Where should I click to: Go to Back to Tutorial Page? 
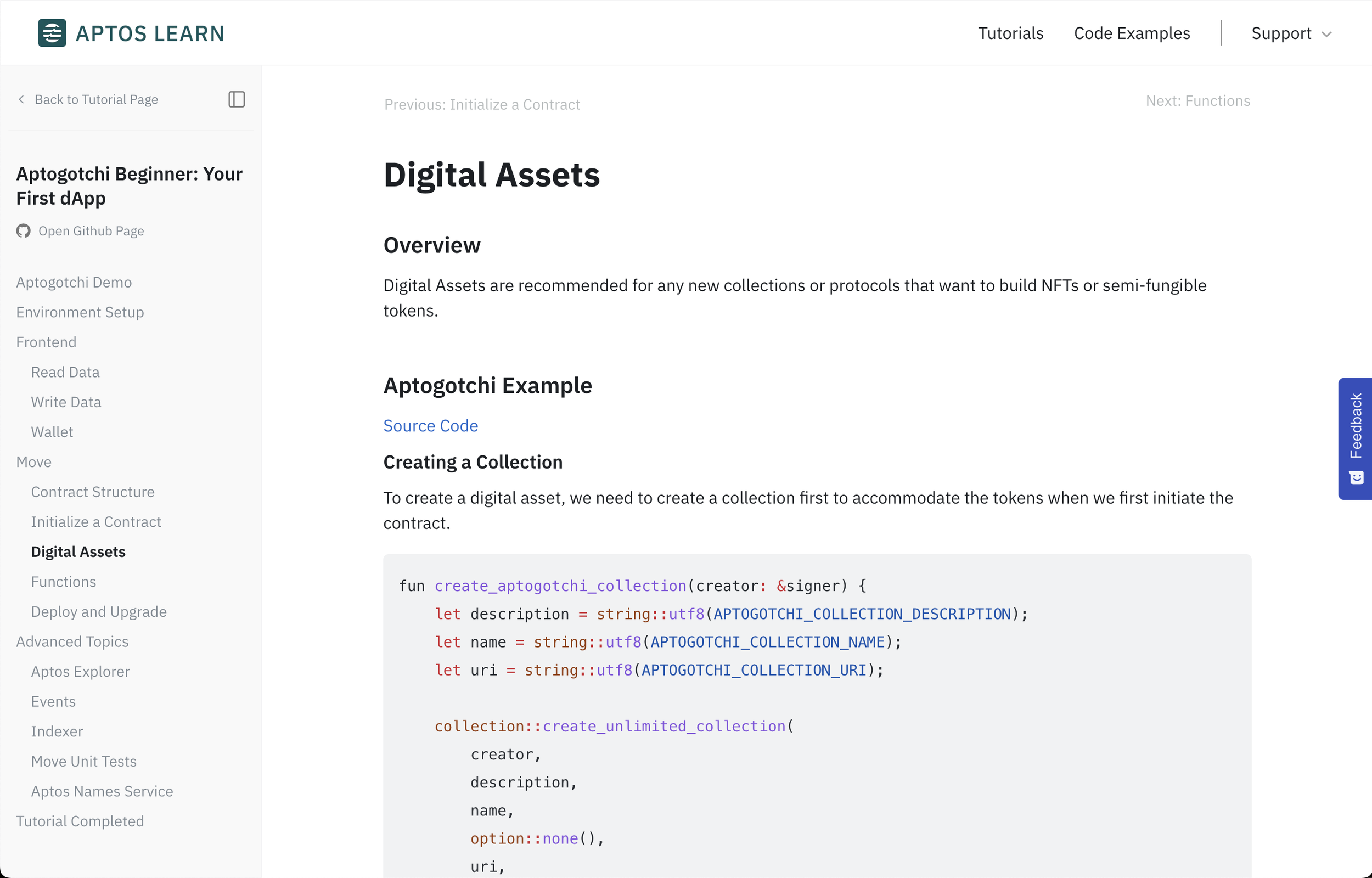tap(97, 99)
